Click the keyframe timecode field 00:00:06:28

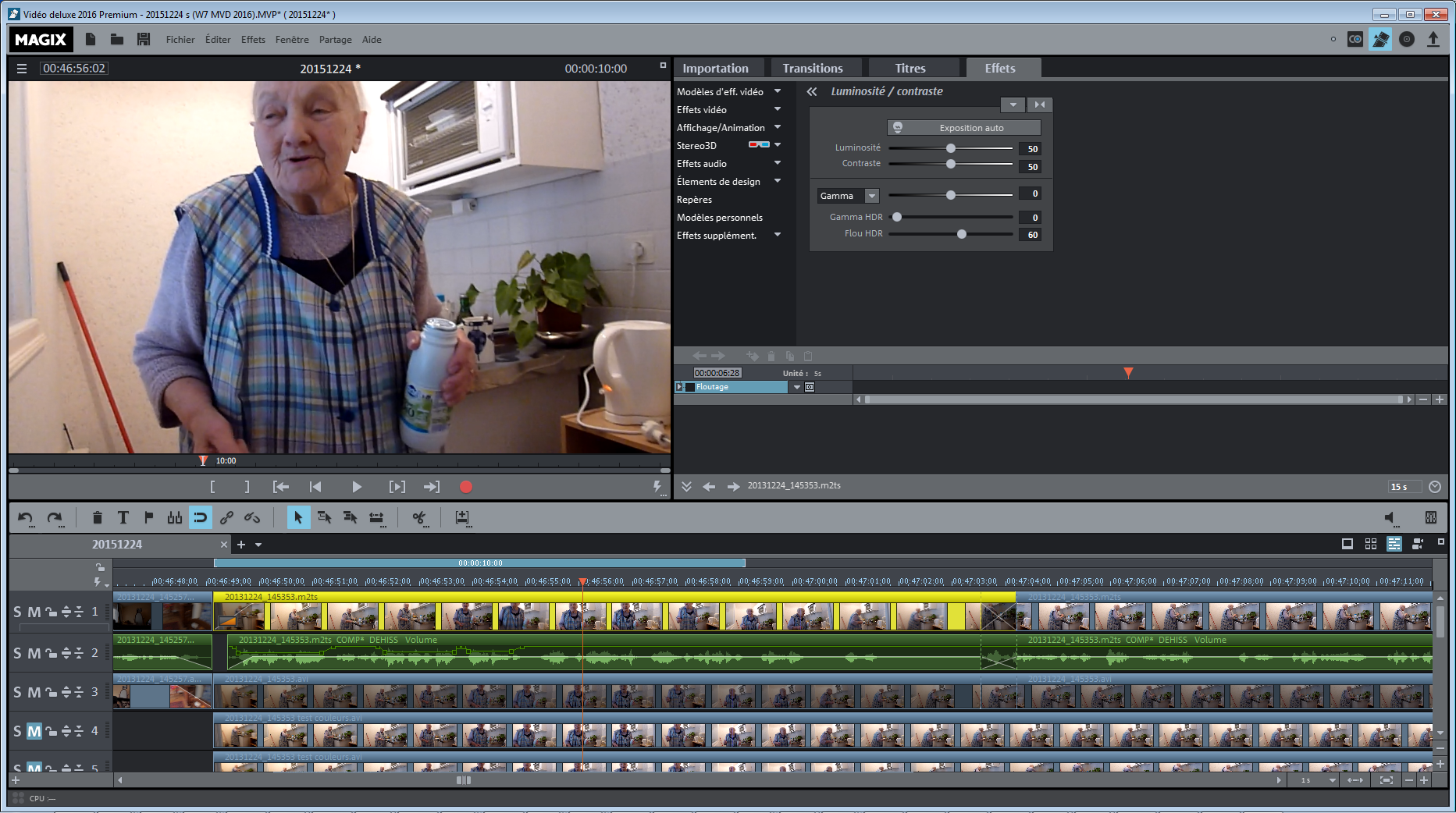pyautogui.click(x=717, y=373)
